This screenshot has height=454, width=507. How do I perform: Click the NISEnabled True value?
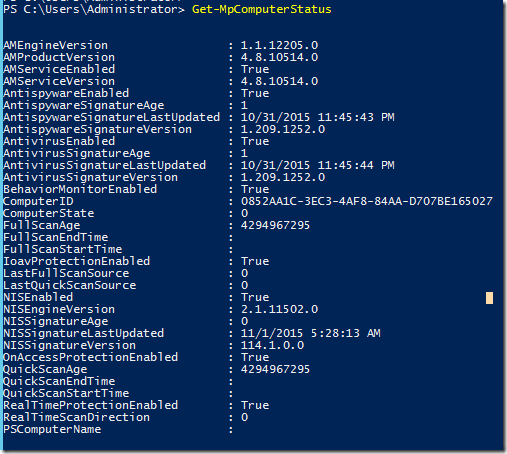(x=255, y=297)
